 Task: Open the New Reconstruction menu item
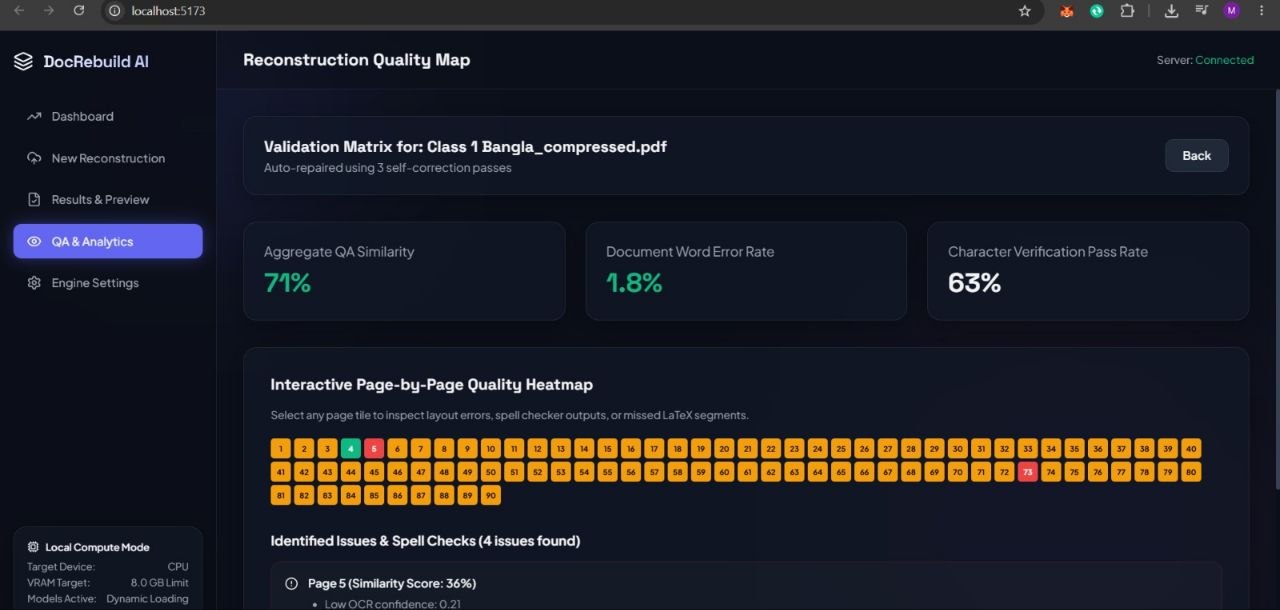point(108,158)
